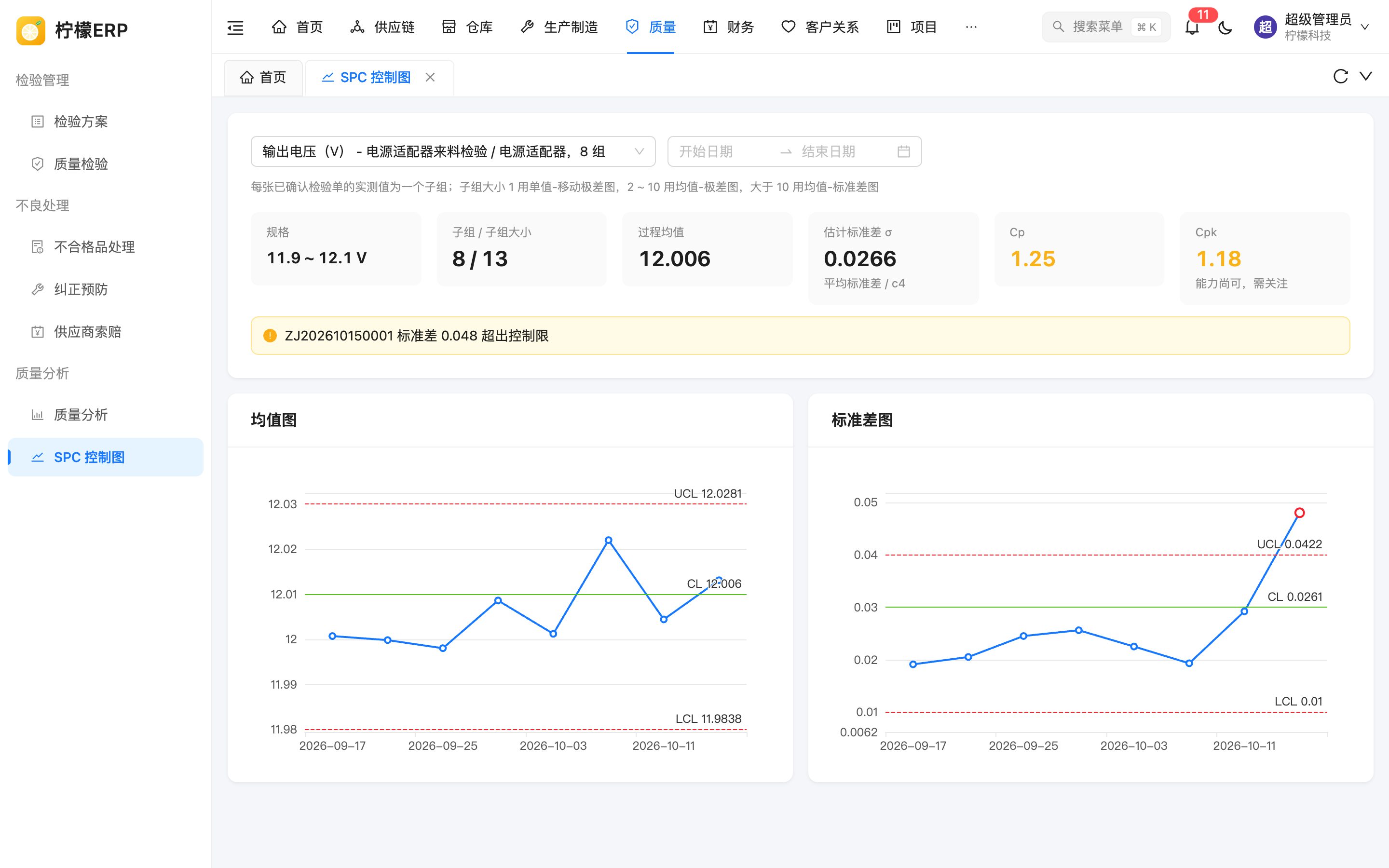Open the inspection item dropdown 输出电压（V）

click(x=453, y=151)
